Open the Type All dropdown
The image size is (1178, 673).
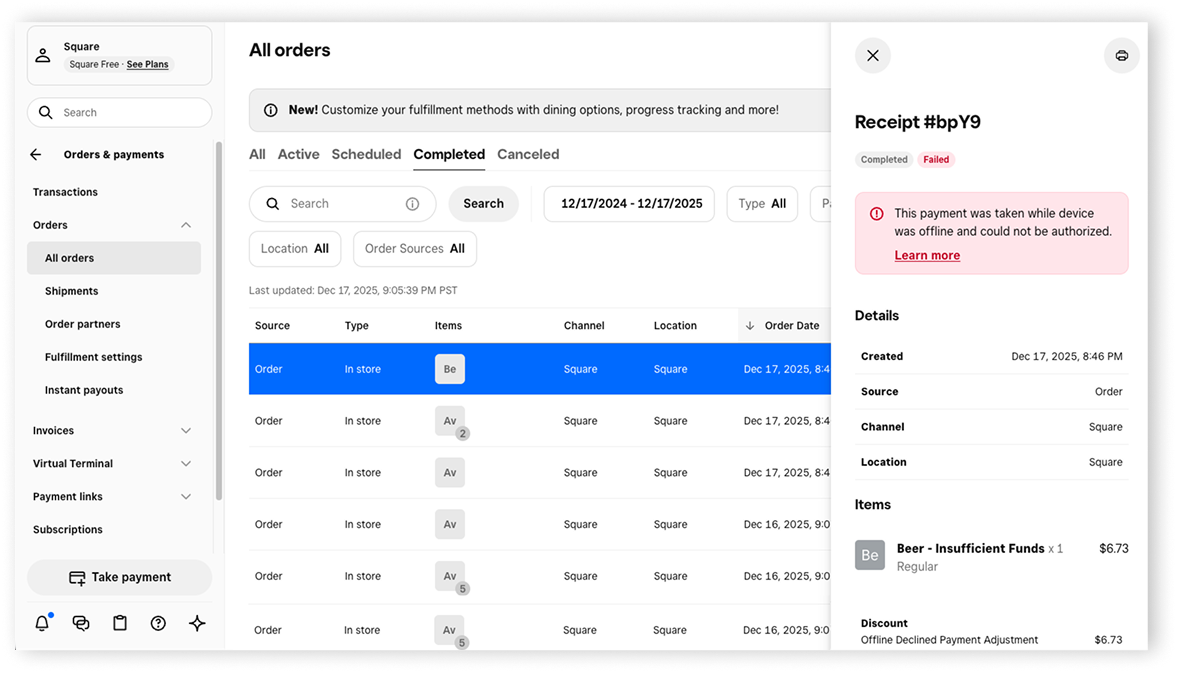point(762,203)
